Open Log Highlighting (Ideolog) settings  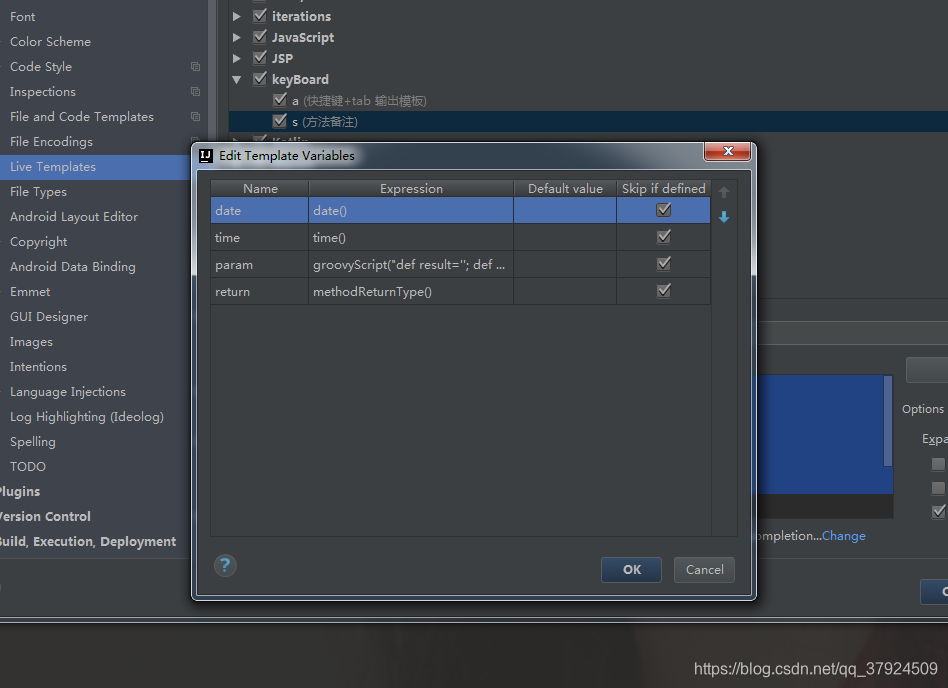(x=86, y=417)
